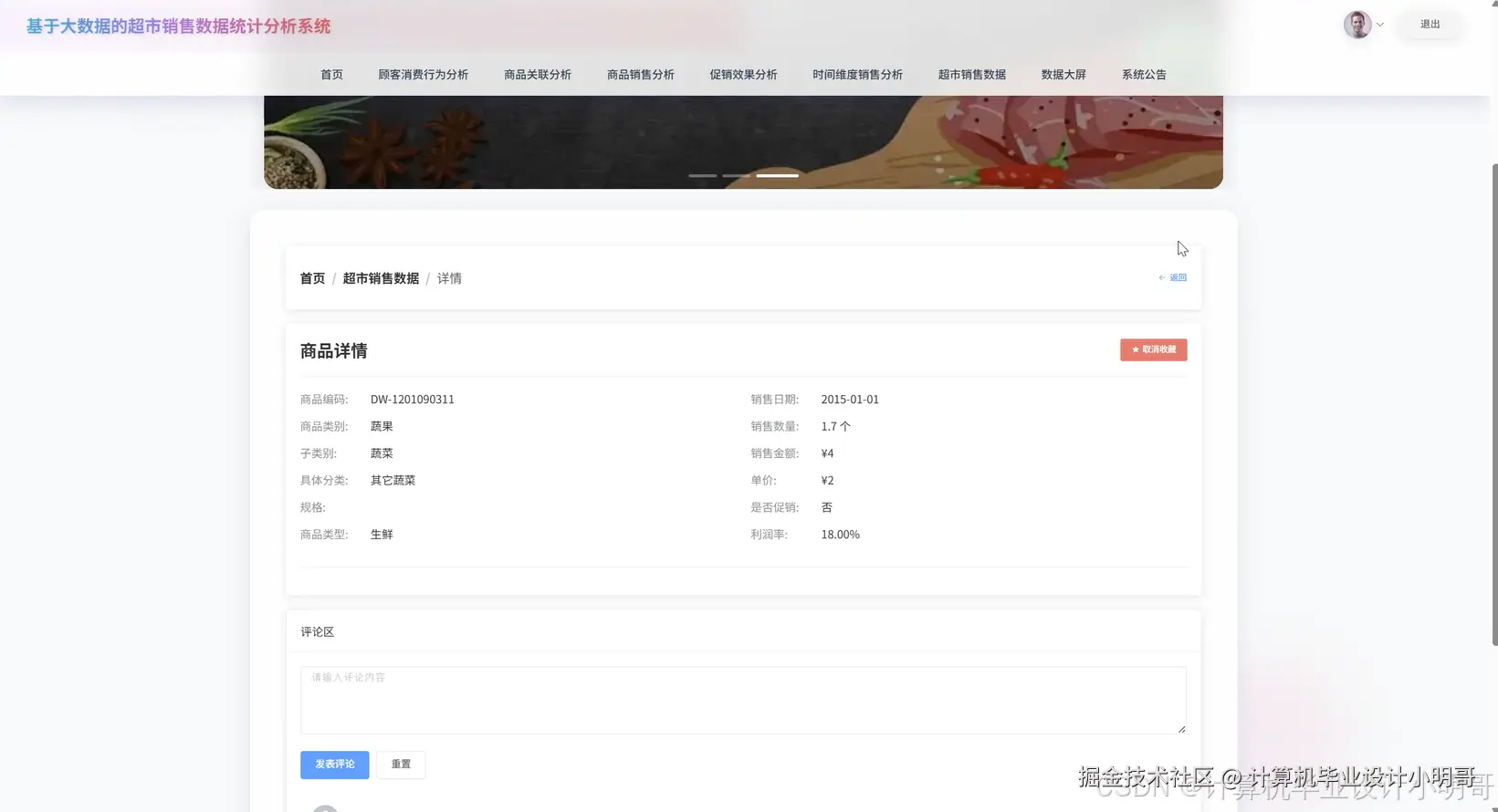1498x812 pixels.
Task: Click the 发表评论 submit button
Action: click(335, 765)
